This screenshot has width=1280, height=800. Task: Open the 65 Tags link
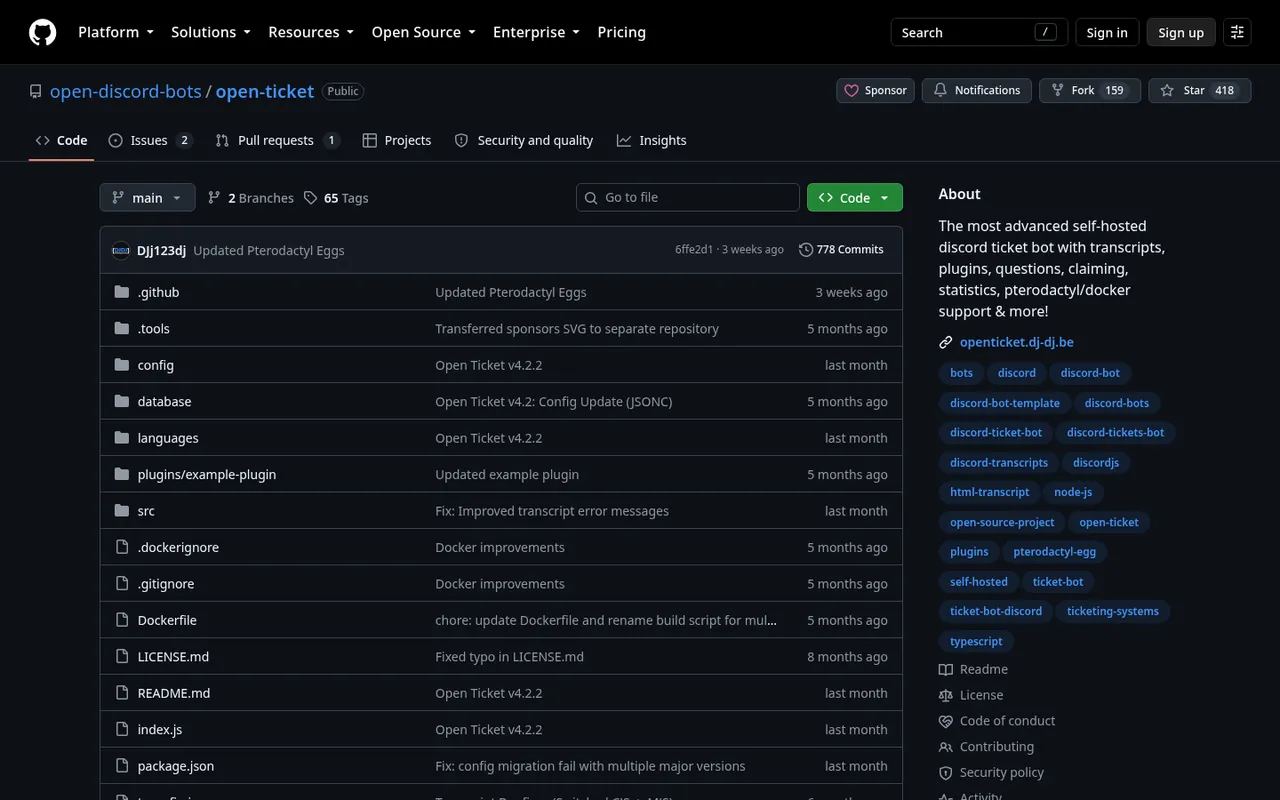(336, 198)
